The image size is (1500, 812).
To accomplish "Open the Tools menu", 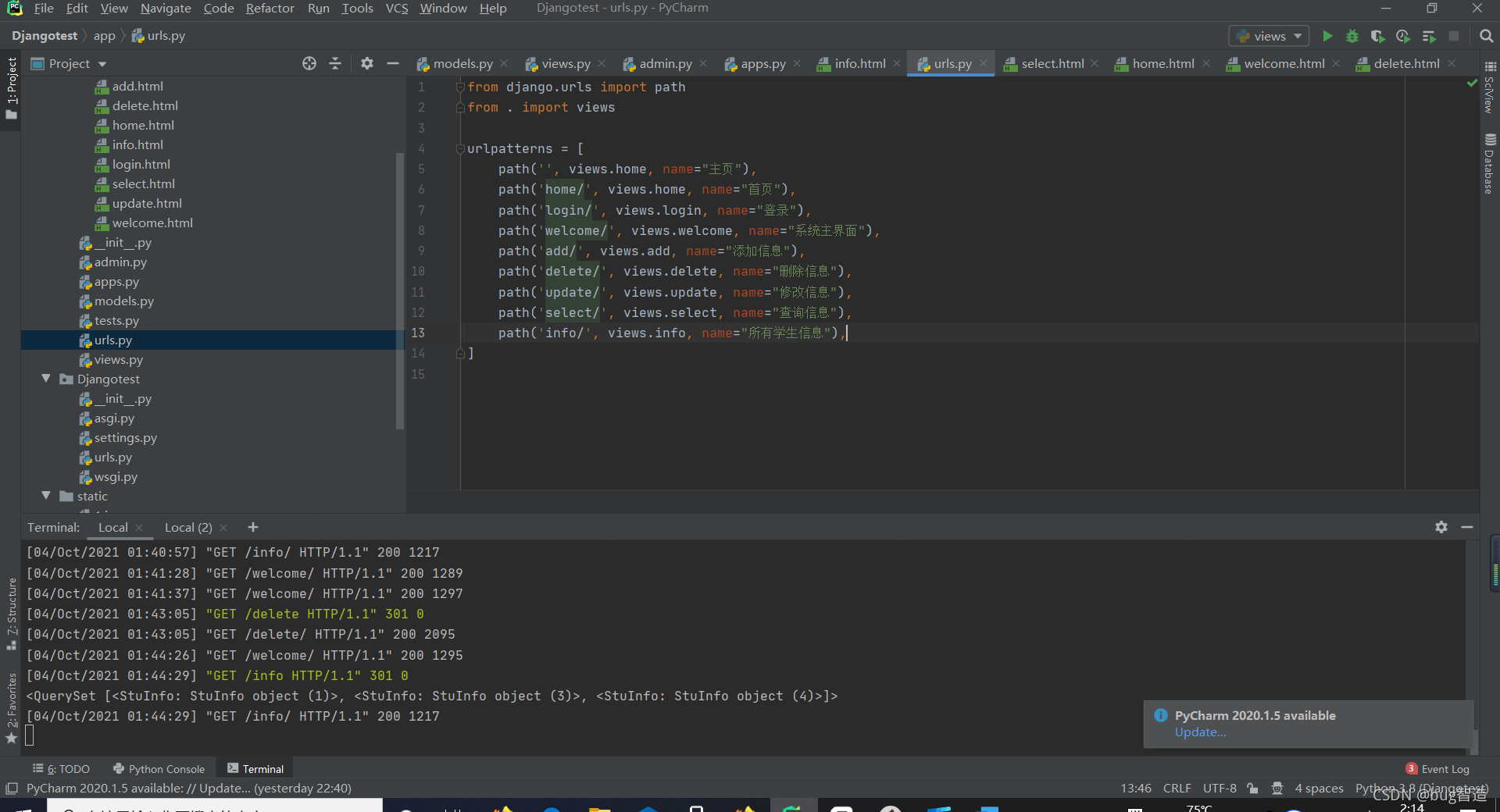I will (x=357, y=9).
